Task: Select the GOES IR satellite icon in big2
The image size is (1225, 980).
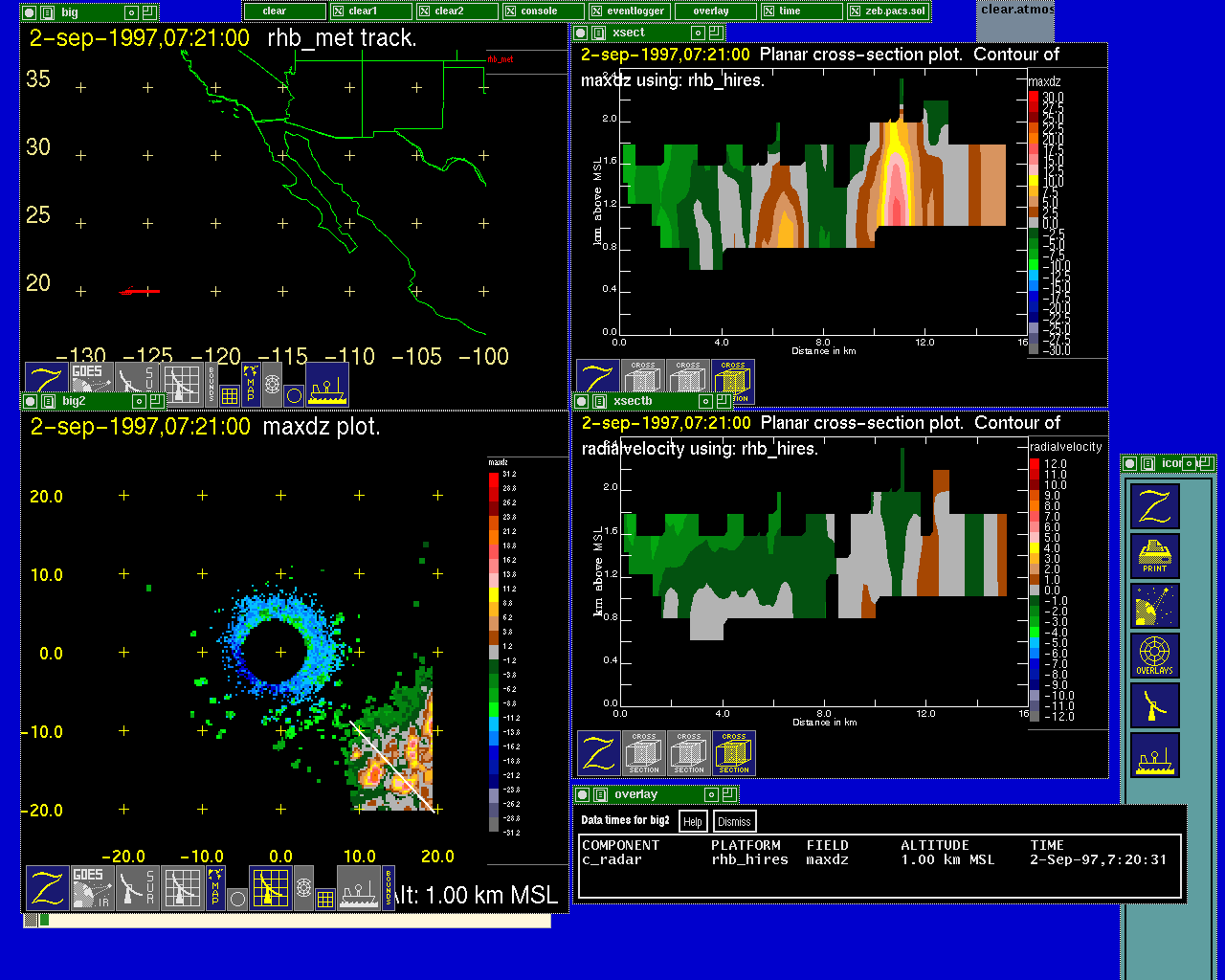Action: [91, 888]
